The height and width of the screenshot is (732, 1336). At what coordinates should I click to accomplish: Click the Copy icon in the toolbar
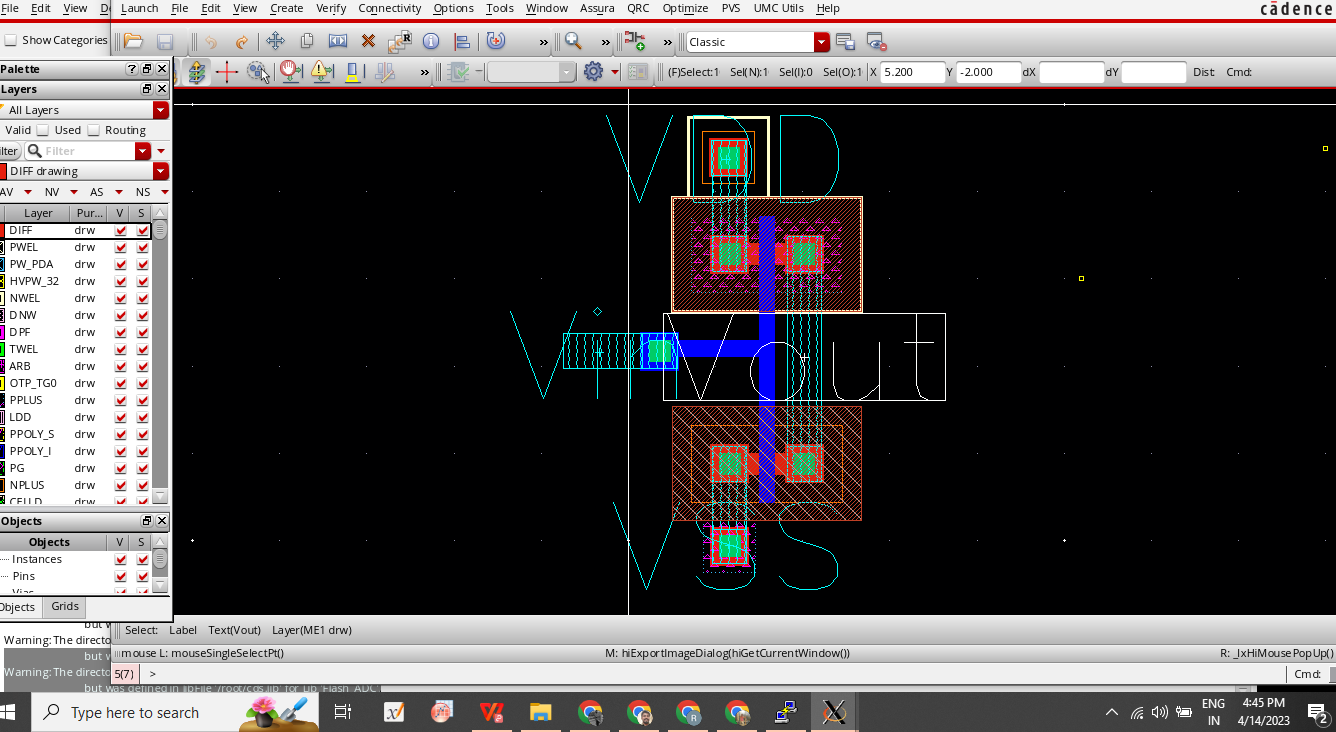(306, 41)
